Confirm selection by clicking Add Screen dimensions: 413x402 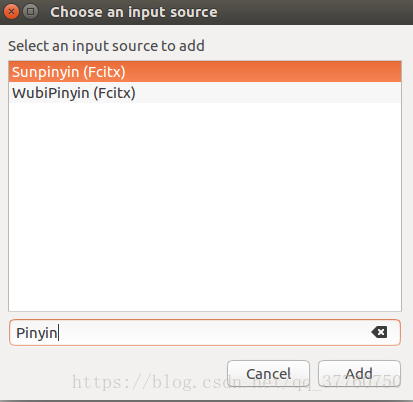pyautogui.click(x=359, y=374)
